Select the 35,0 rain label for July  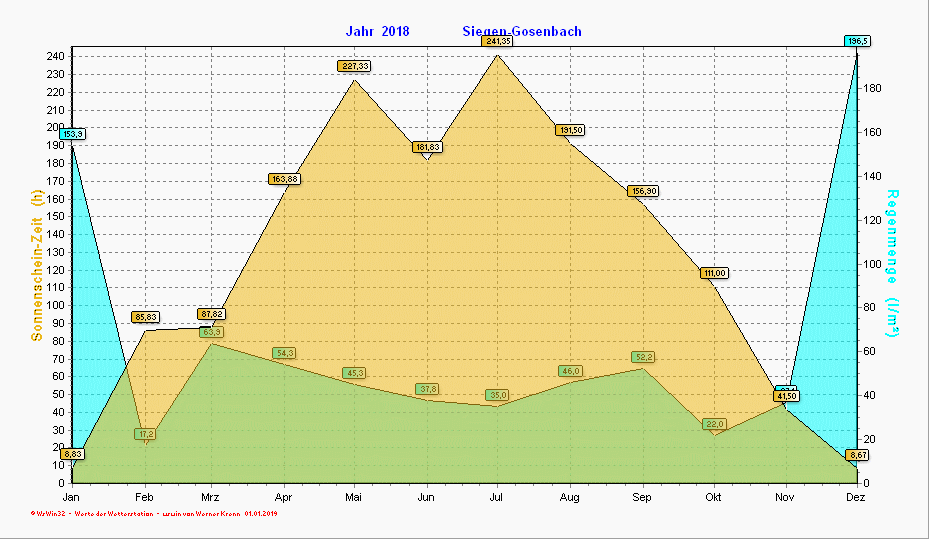(497, 395)
